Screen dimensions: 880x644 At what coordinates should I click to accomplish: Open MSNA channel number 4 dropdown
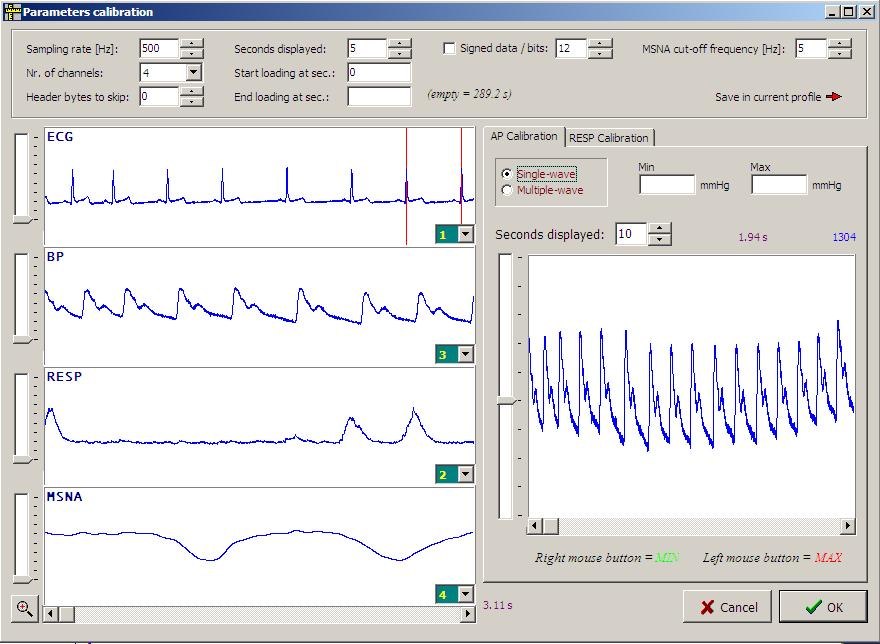(x=466, y=594)
